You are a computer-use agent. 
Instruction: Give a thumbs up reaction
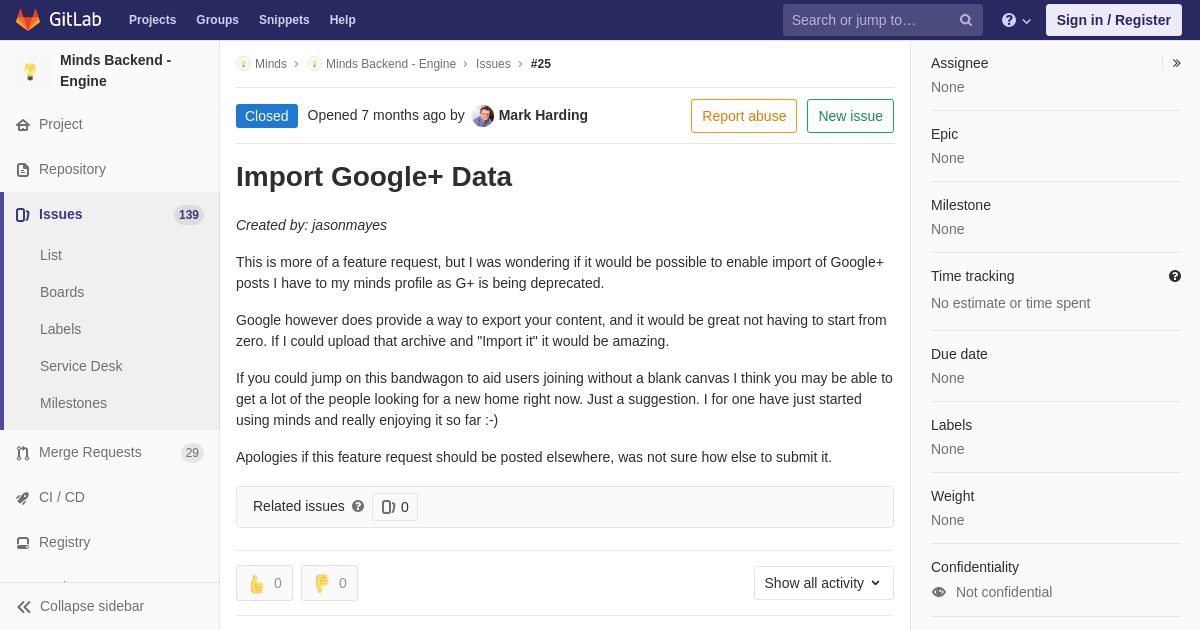pyautogui.click(x=264, y=583)
